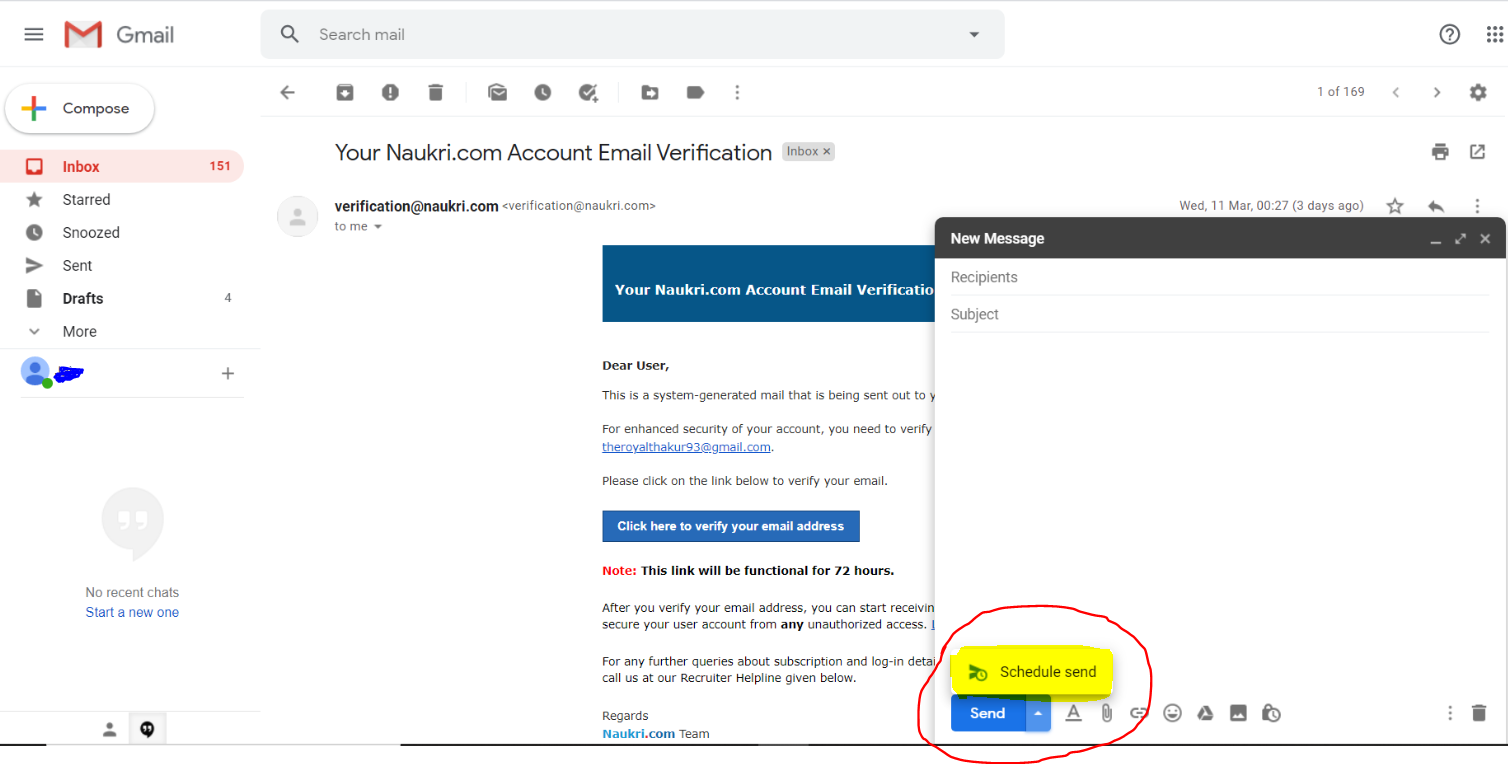Click the Gmail logo
The width and height of the screenshot is (1508, 764).
(119, 34)
